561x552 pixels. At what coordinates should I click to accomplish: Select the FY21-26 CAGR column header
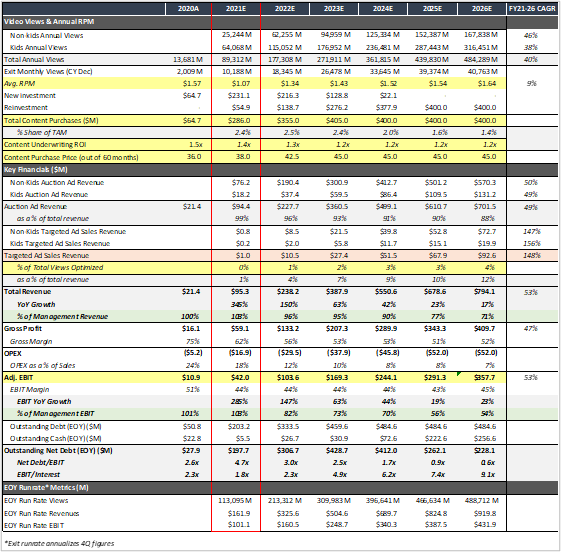(532, 9)
